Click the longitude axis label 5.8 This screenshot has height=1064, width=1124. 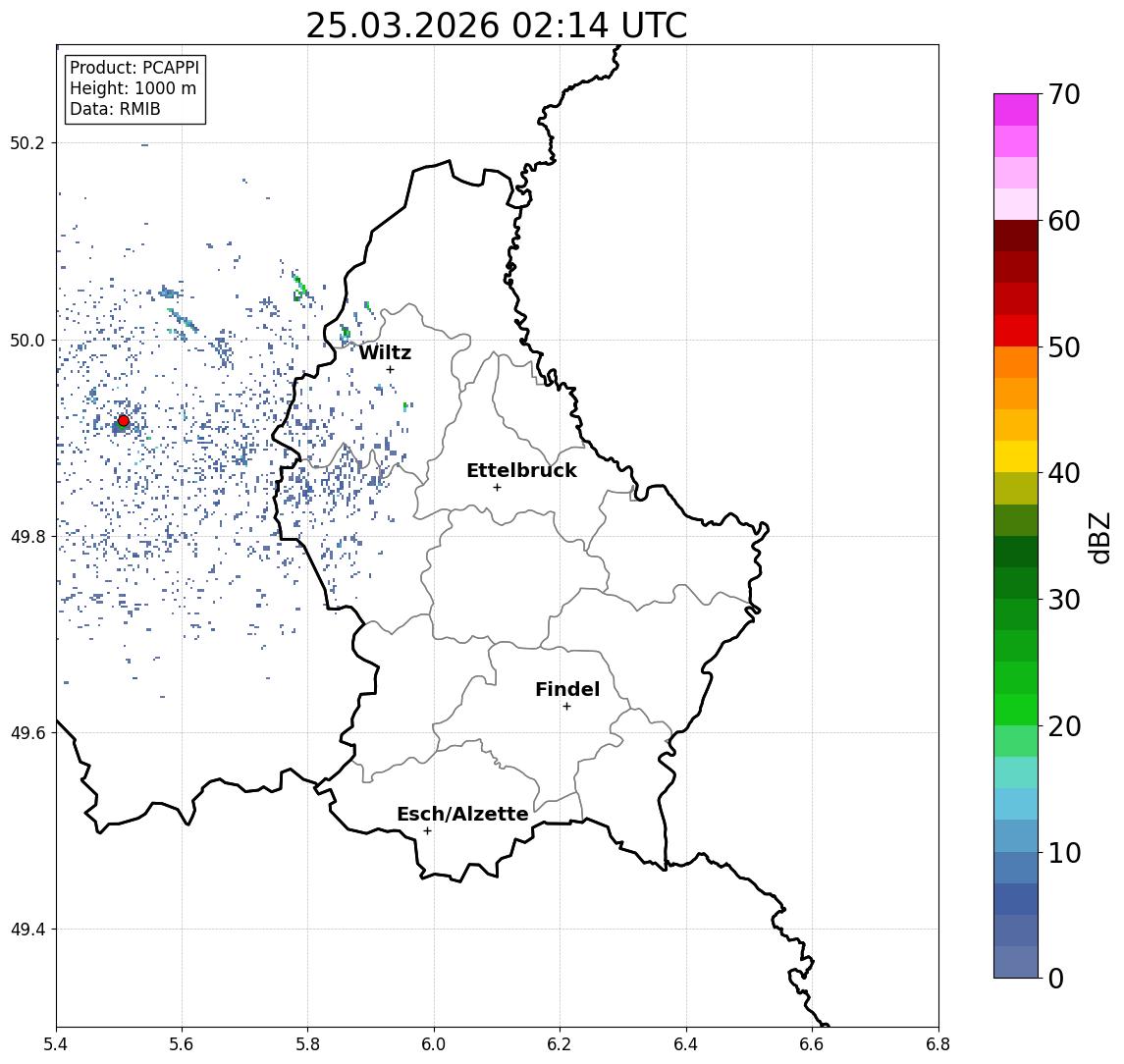pos(307,1044)
